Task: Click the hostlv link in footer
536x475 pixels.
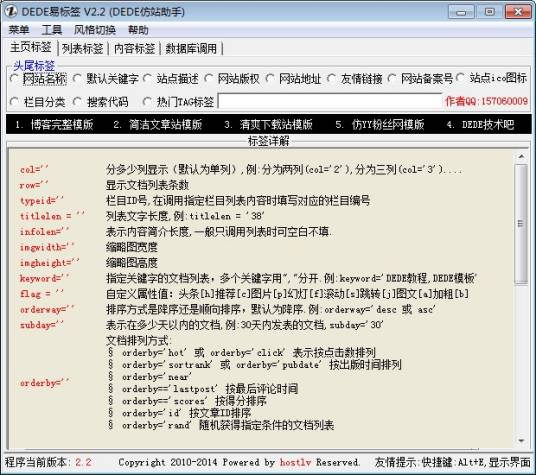Action: tap(295, 462)
